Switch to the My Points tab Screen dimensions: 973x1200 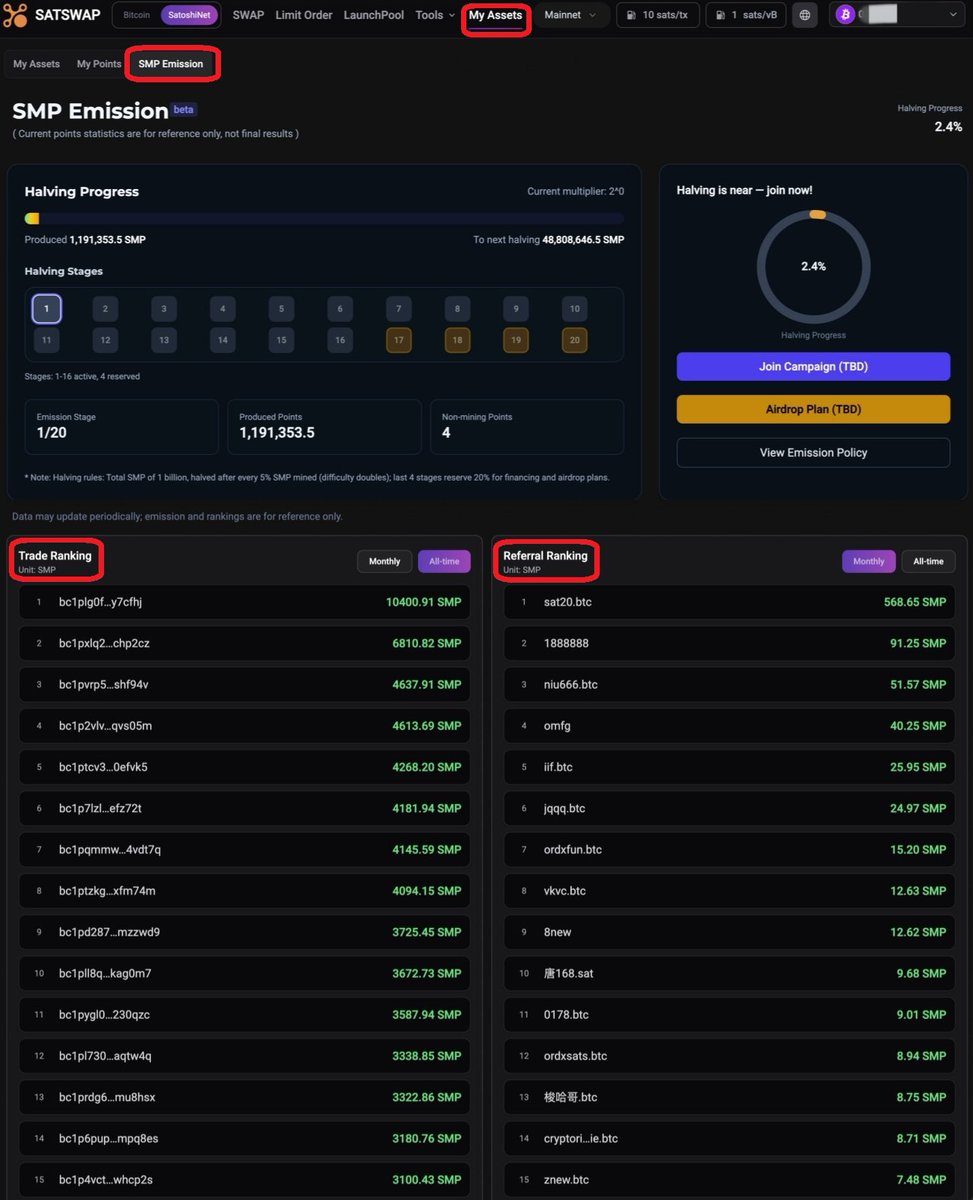[99, 64]
